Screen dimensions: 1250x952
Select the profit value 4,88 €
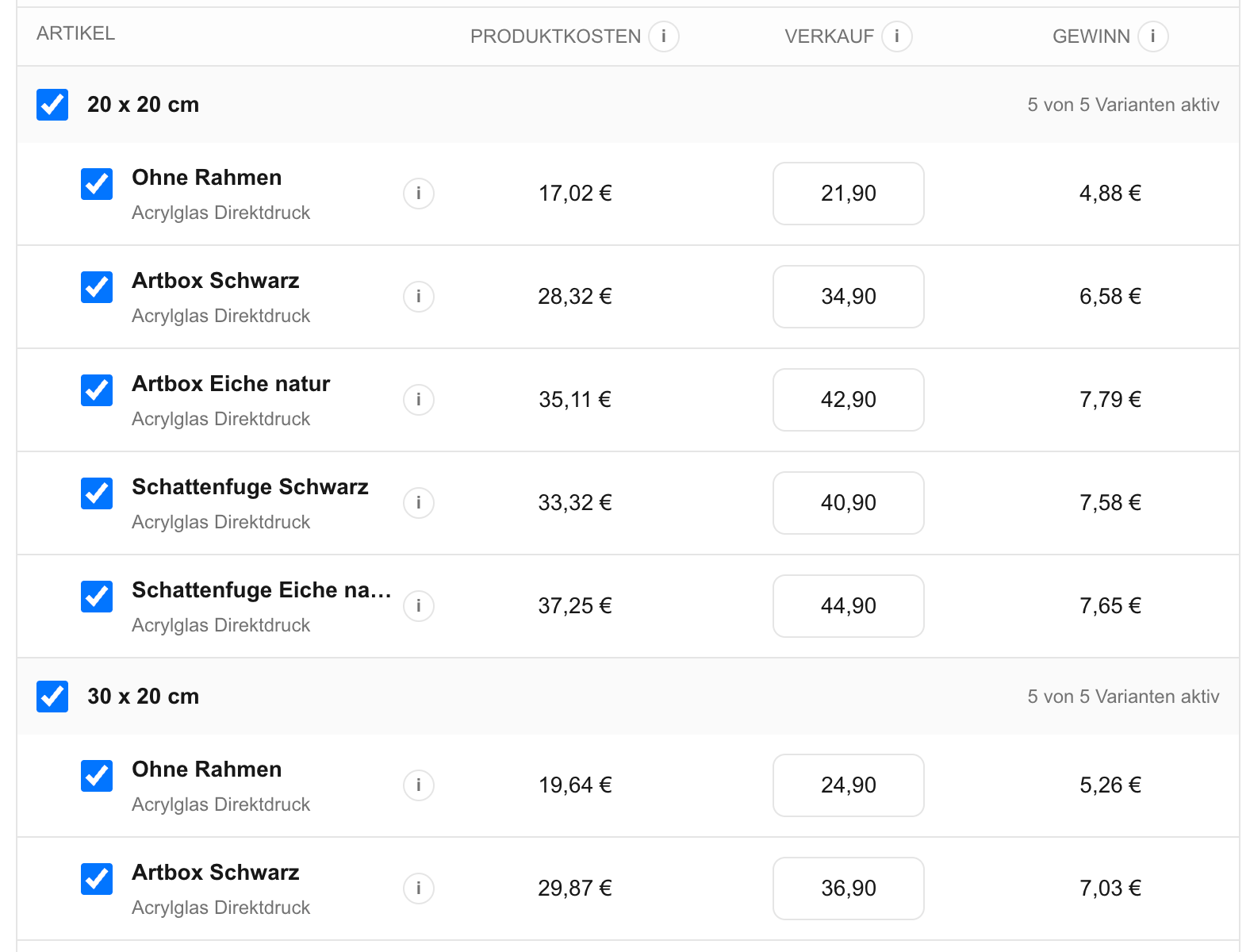(x=1110, y=194)
